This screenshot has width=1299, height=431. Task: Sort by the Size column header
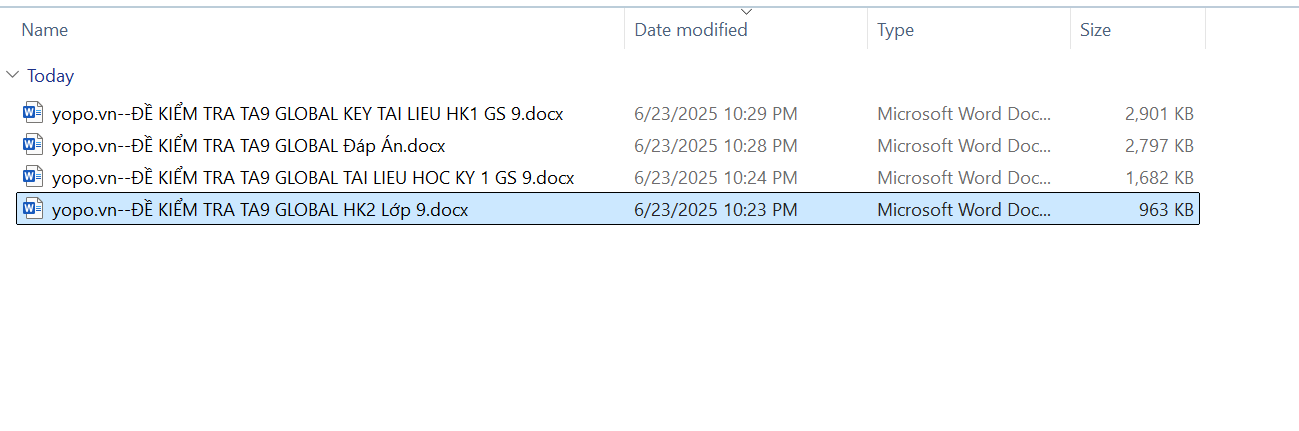pyautogui.click(x=1095, y=30)
